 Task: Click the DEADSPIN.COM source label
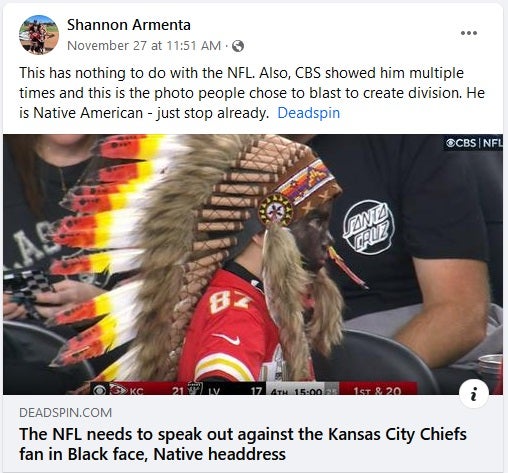pyautogui.click(x=66, y=413)
